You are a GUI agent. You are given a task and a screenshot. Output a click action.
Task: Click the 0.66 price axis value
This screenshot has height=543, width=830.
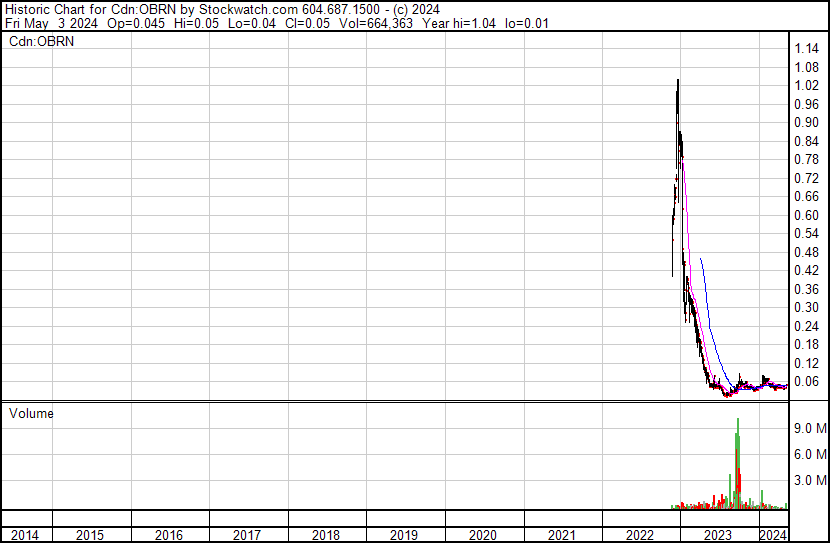(x=807, y=196)
